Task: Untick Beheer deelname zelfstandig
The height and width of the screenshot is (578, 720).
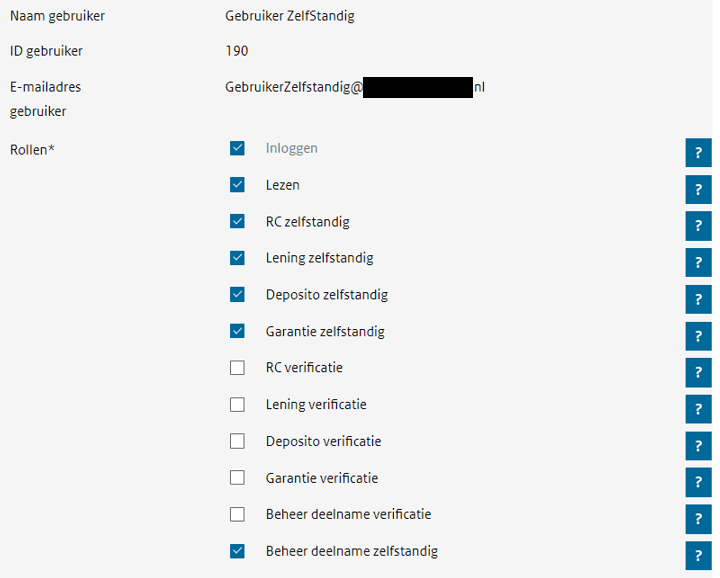Action: (x=237, y=551)
